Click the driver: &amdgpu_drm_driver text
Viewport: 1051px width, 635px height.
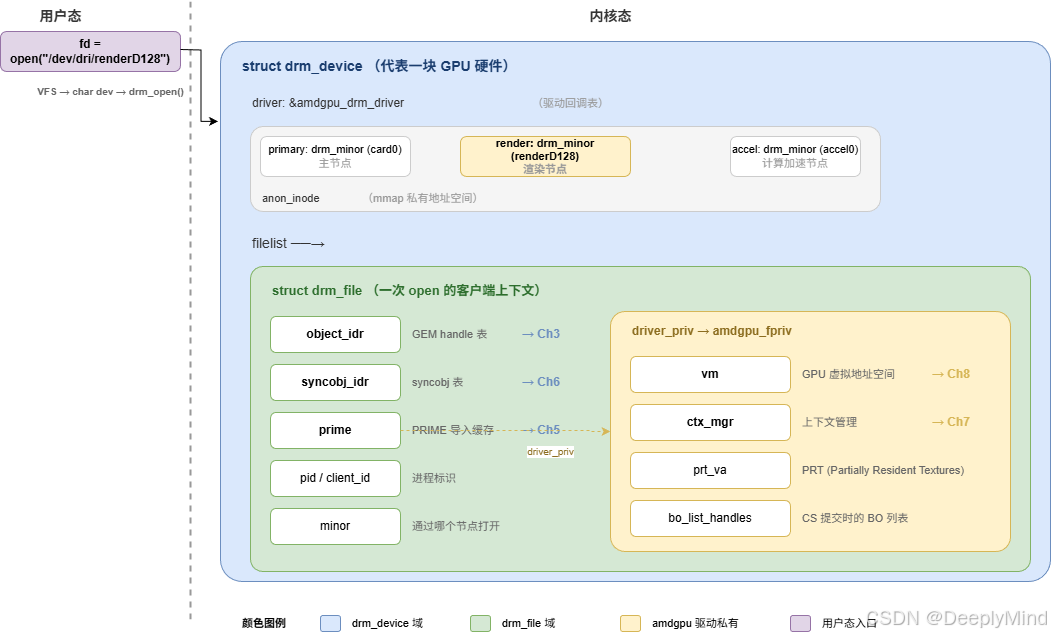(328, 103)
